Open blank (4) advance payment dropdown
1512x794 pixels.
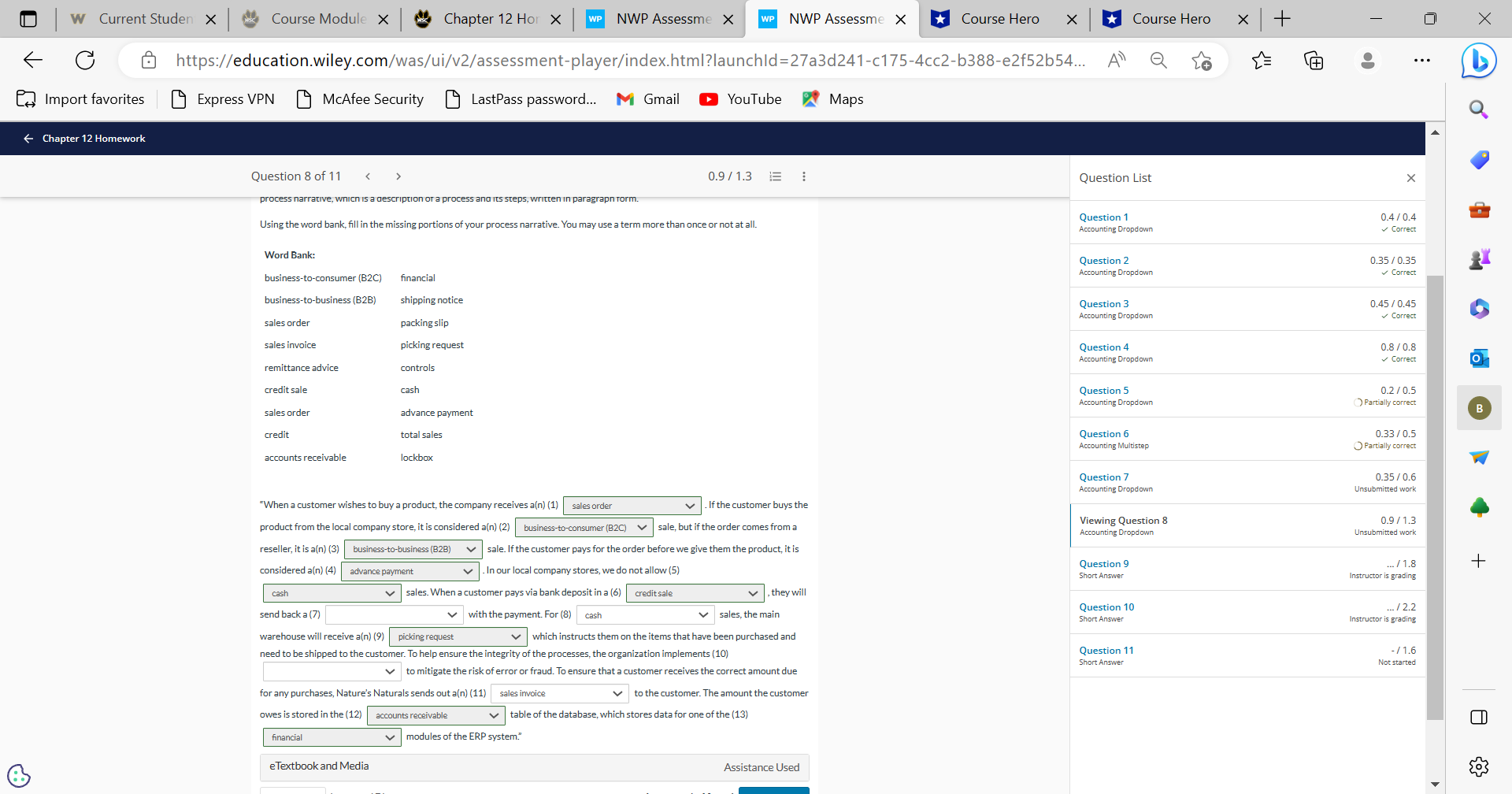[x=410, y=571]
